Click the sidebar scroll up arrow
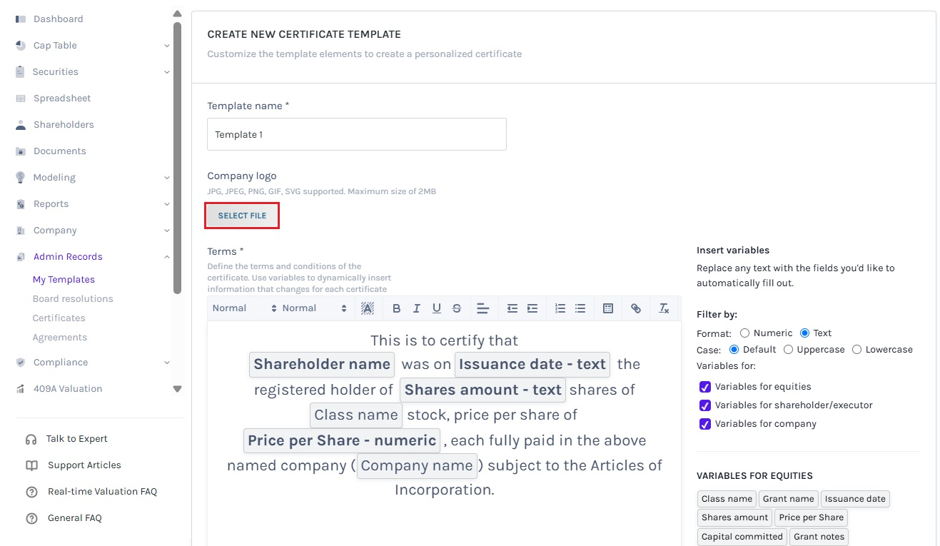 pos(177,13)
